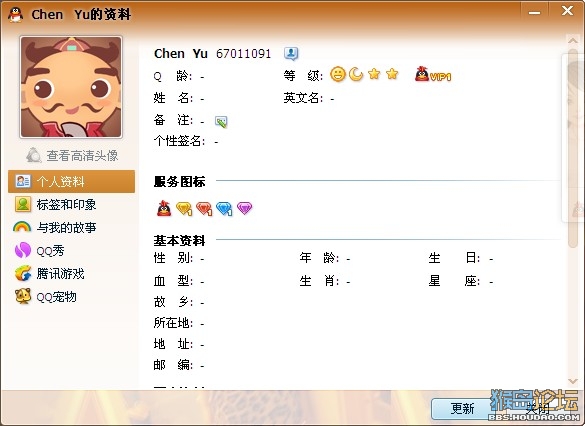The image size is (585, 426).
Task: Click the red QQ member penguin service icon
Action: coord(164,209)
